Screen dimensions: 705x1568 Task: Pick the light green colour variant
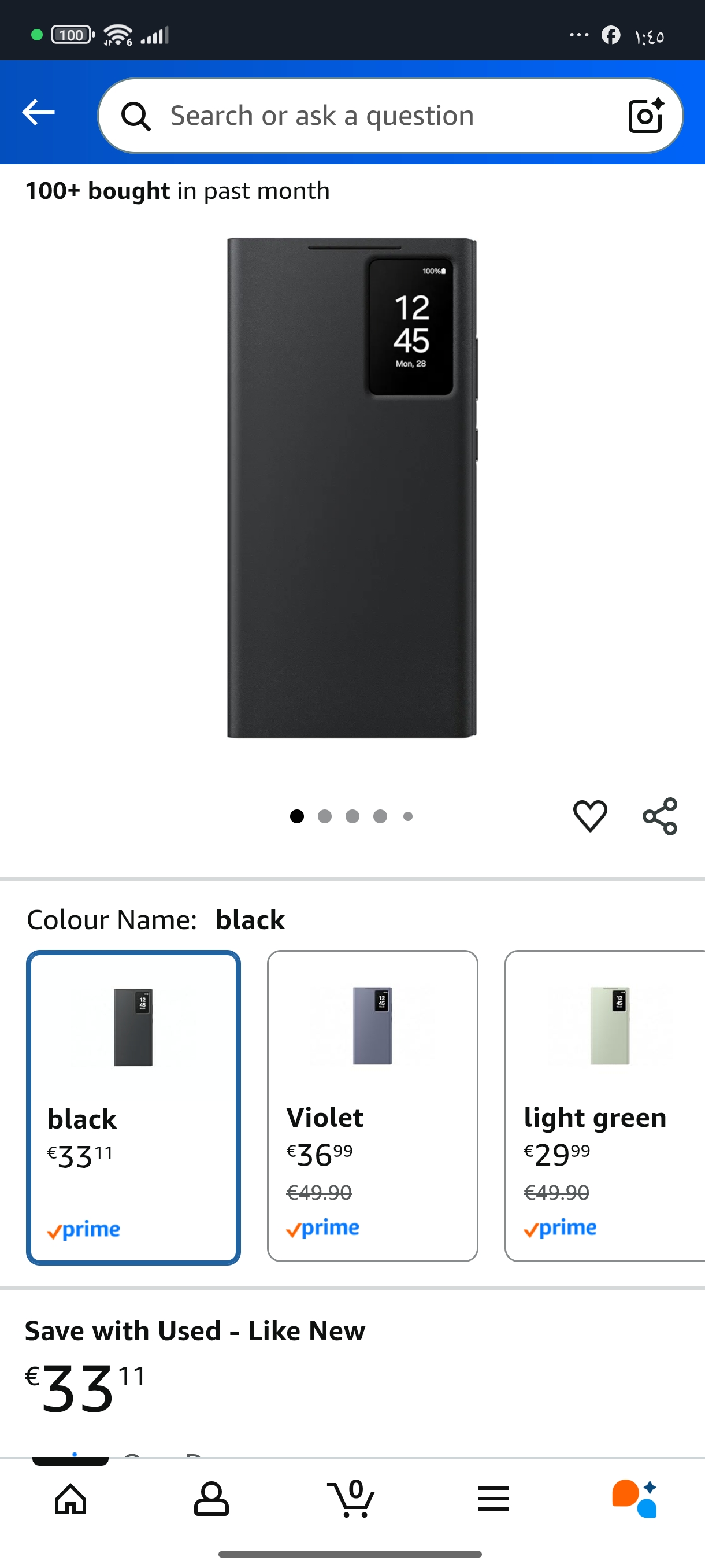pyautogui.click(x=604, y=1105)
